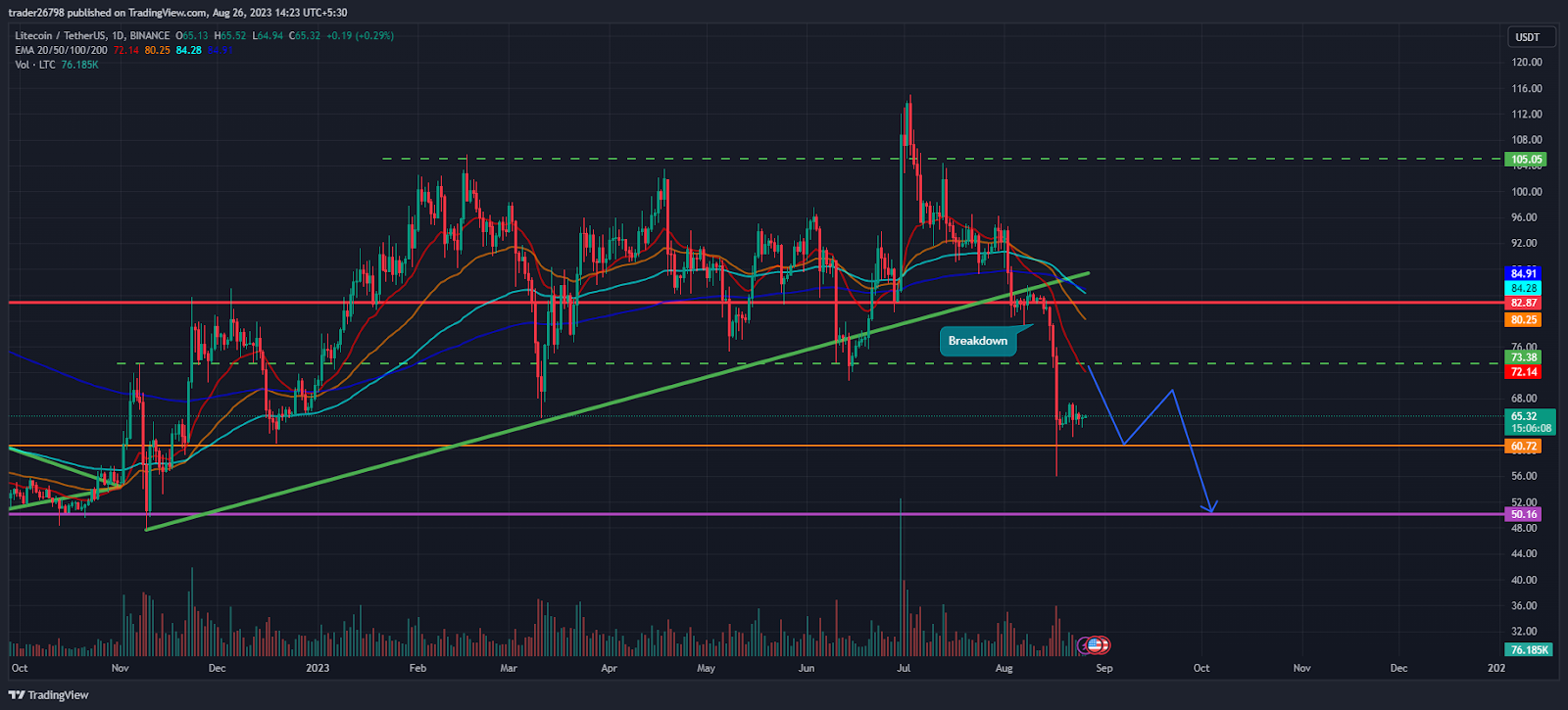The image size is (1568, 710).
Task: Click the purple 50.16 price-axis label
Action: pos(1523,514)
